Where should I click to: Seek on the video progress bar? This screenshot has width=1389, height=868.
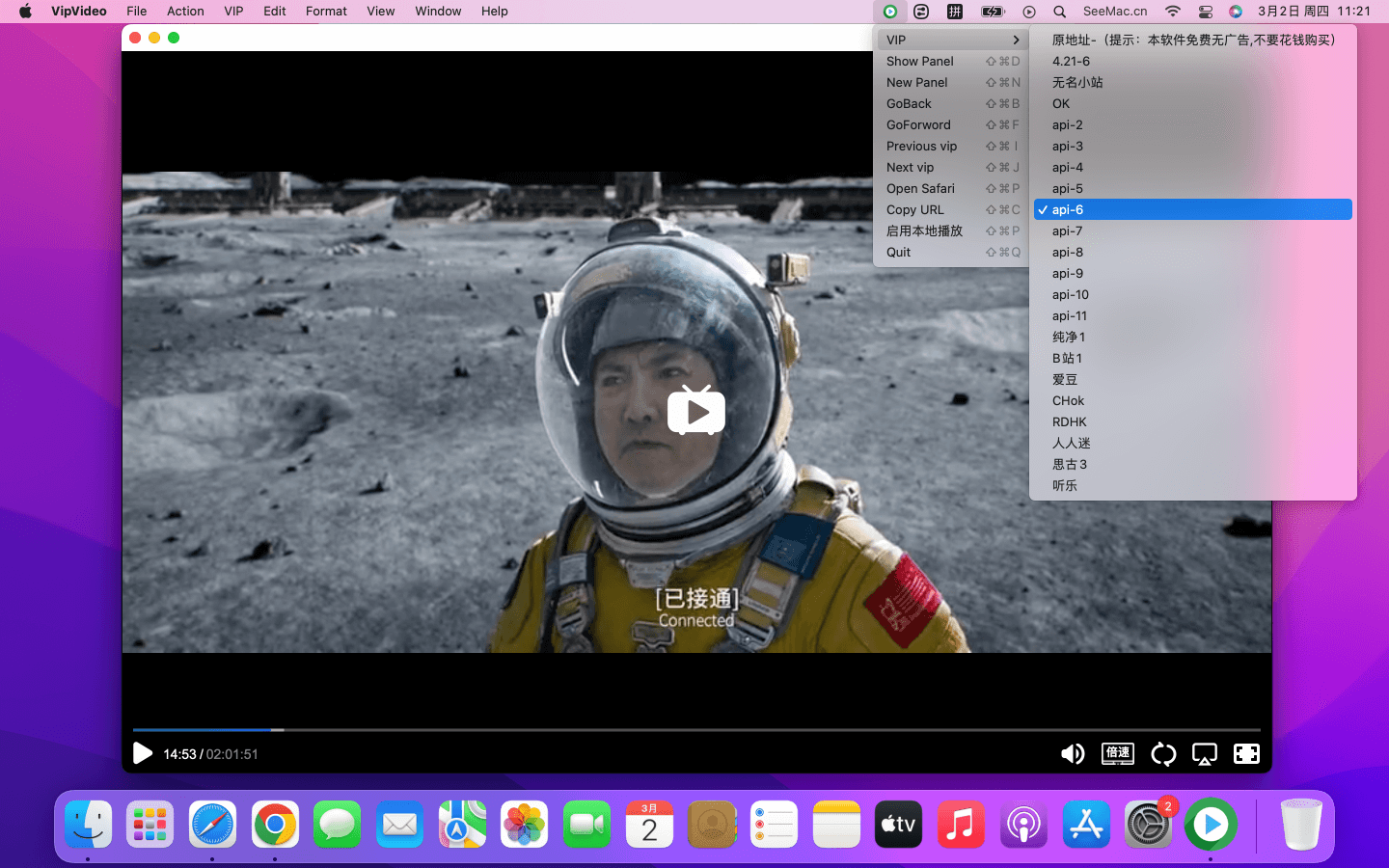694,730
